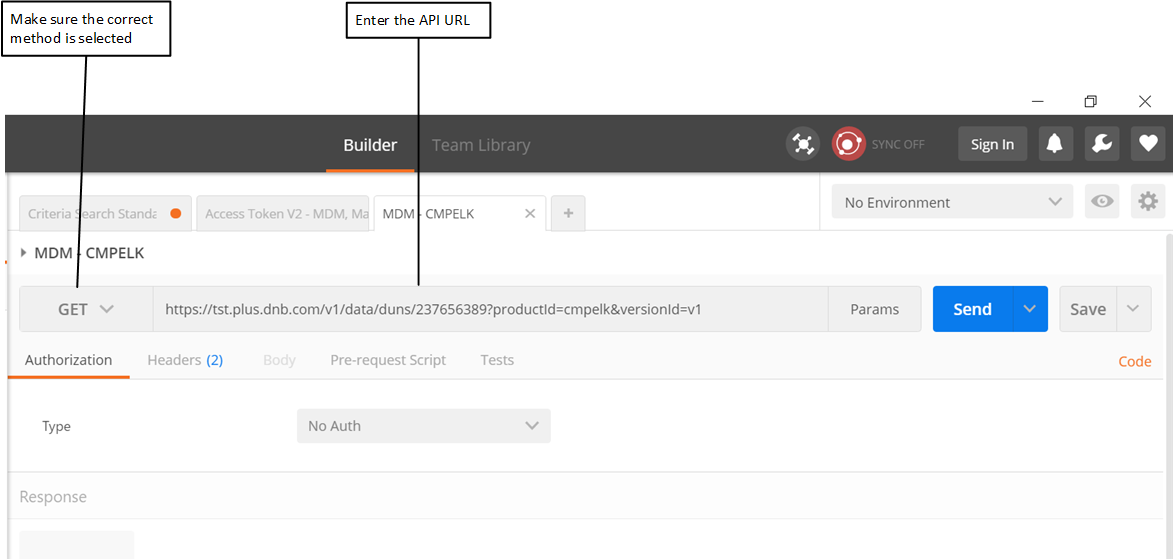The width and height of the screenshot is (1174, 559).
Task: Click the orange Code link
Action: pos(1134,361)
